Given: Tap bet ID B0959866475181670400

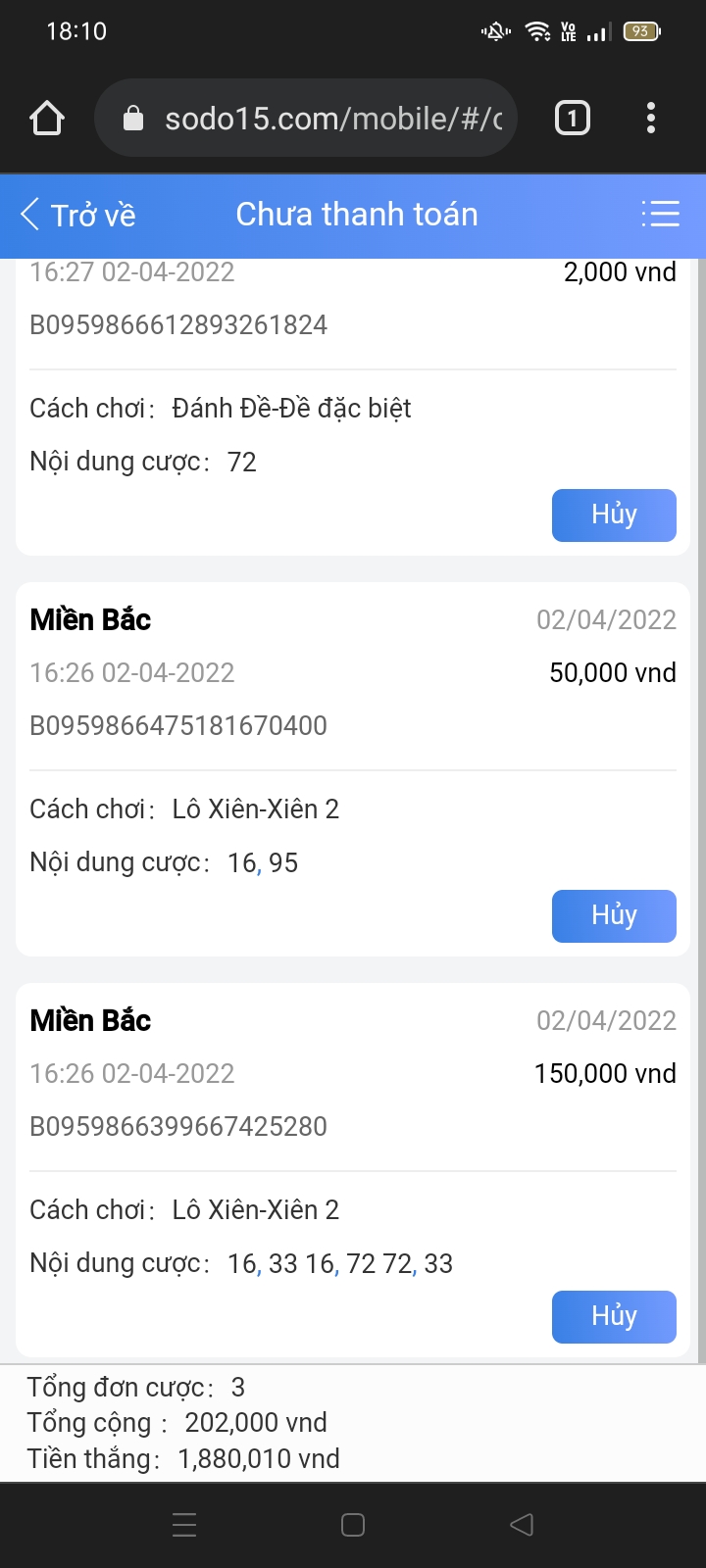Looking at the screenshot, I should (178, 726).
